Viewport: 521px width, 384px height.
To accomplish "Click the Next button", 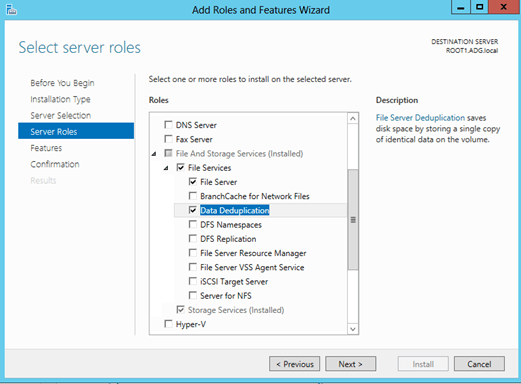I will [x=350, y=364].
